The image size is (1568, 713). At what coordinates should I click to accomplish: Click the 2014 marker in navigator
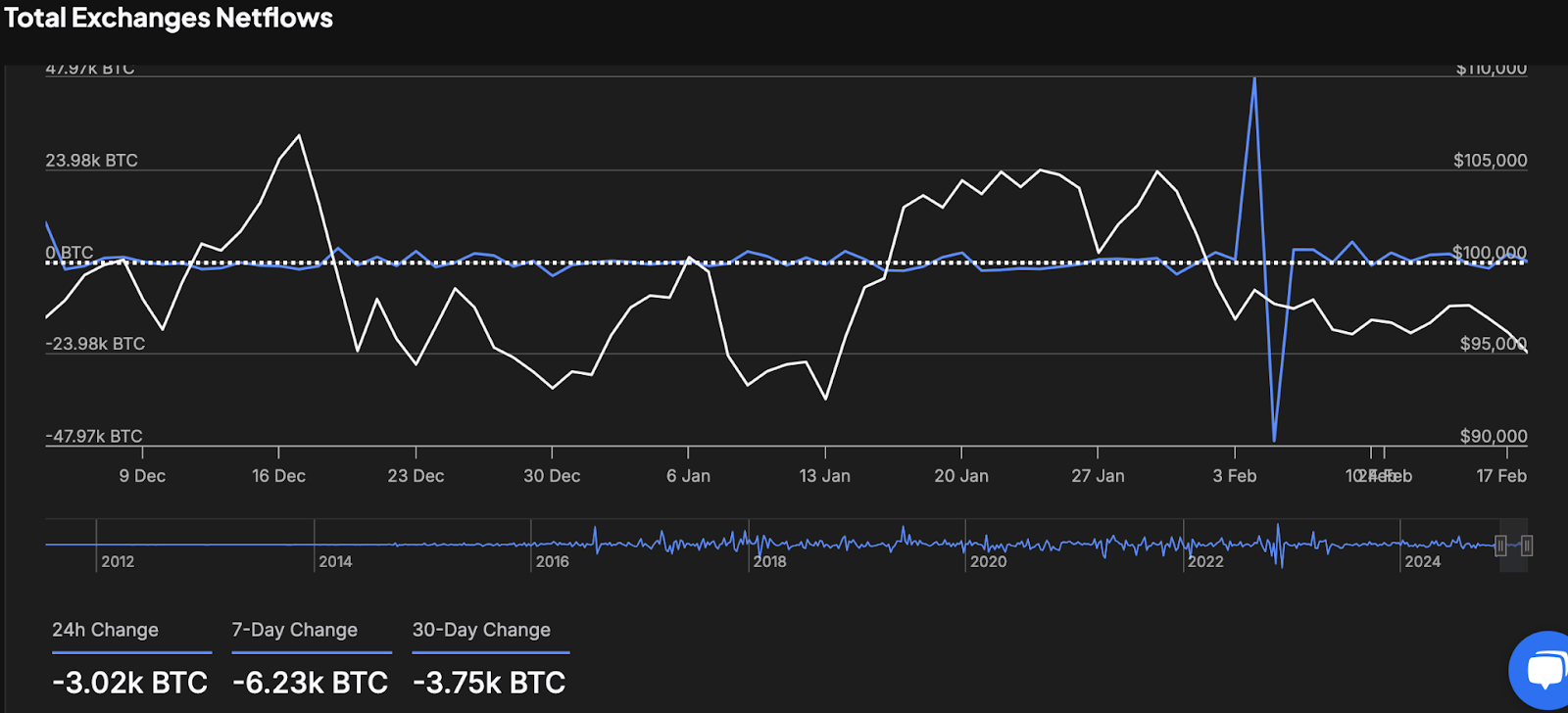pos(335,561)
